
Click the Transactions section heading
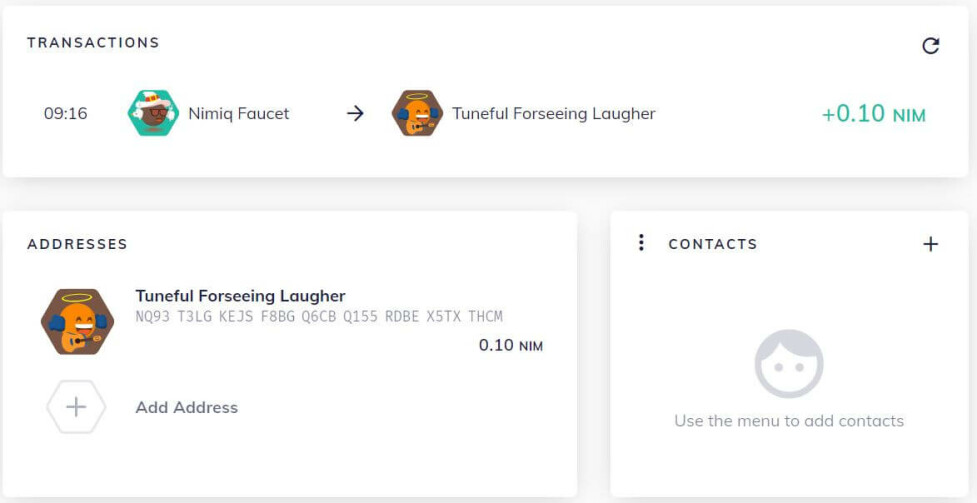pyautogui.click(x=93, y=43)
